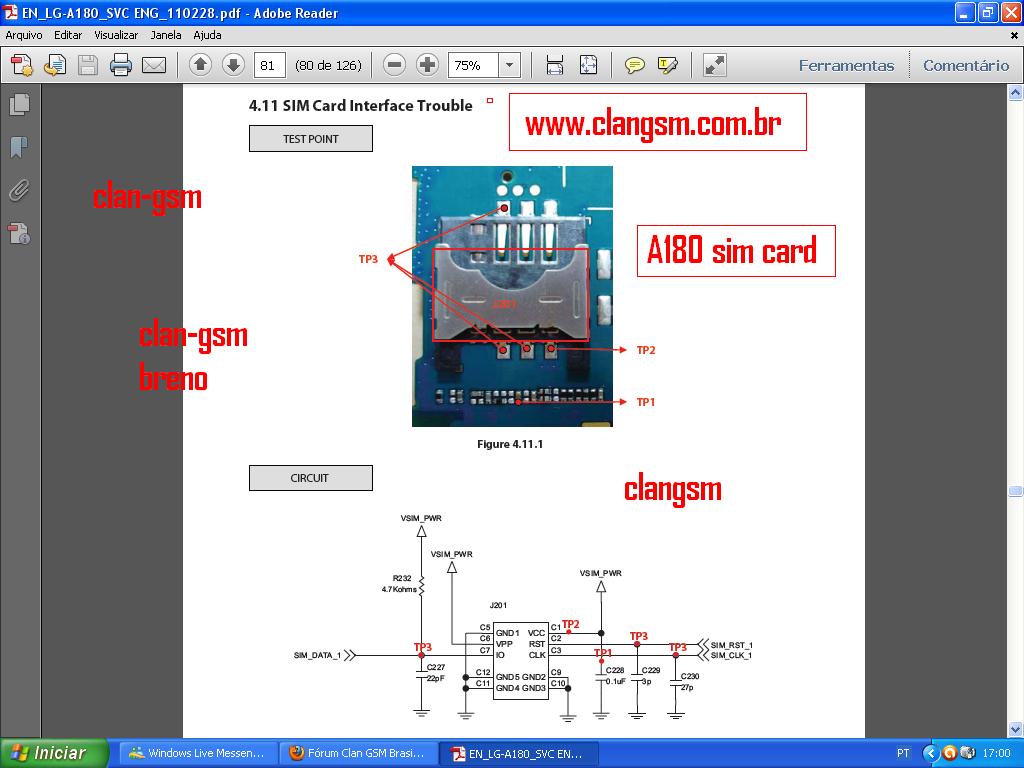The height and width of the screenshot is (768, 1024).
Task: Open the zoom percentage dropdown
Action: pyautogui.click(x=509, y=65)
